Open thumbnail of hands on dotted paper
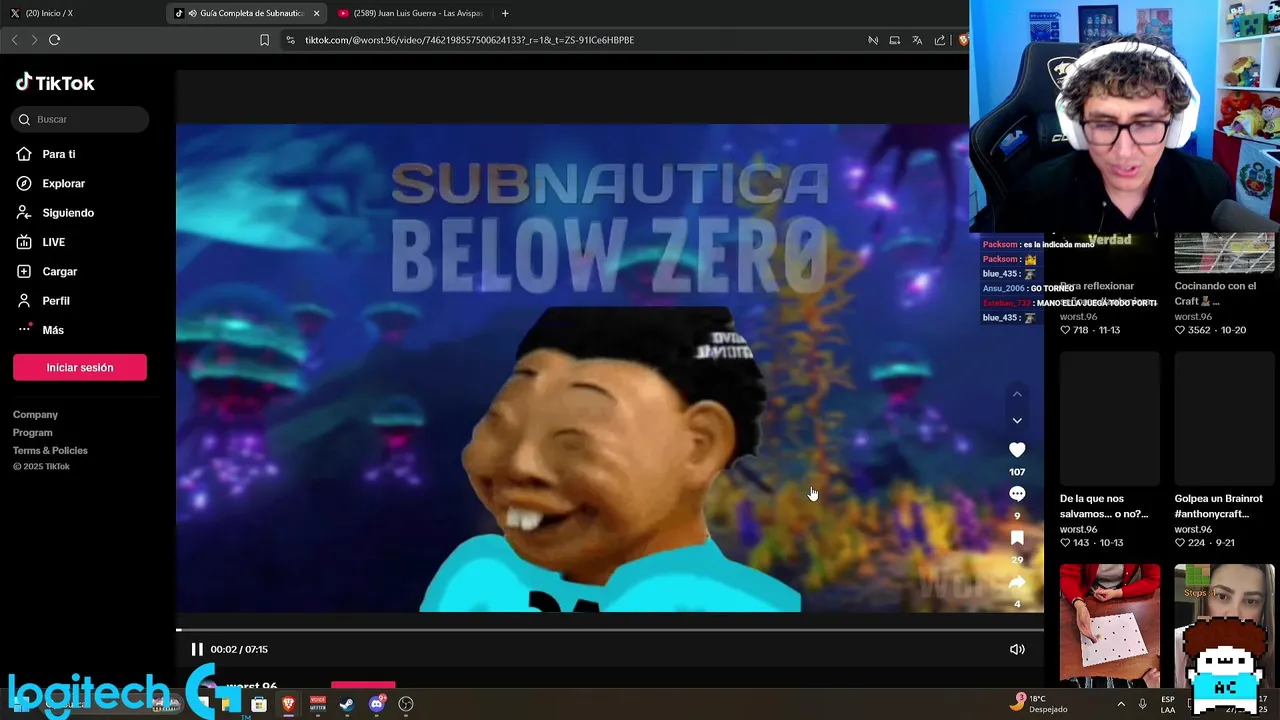The width and height of the screenshot is (1280, 720). point(1110,626)
